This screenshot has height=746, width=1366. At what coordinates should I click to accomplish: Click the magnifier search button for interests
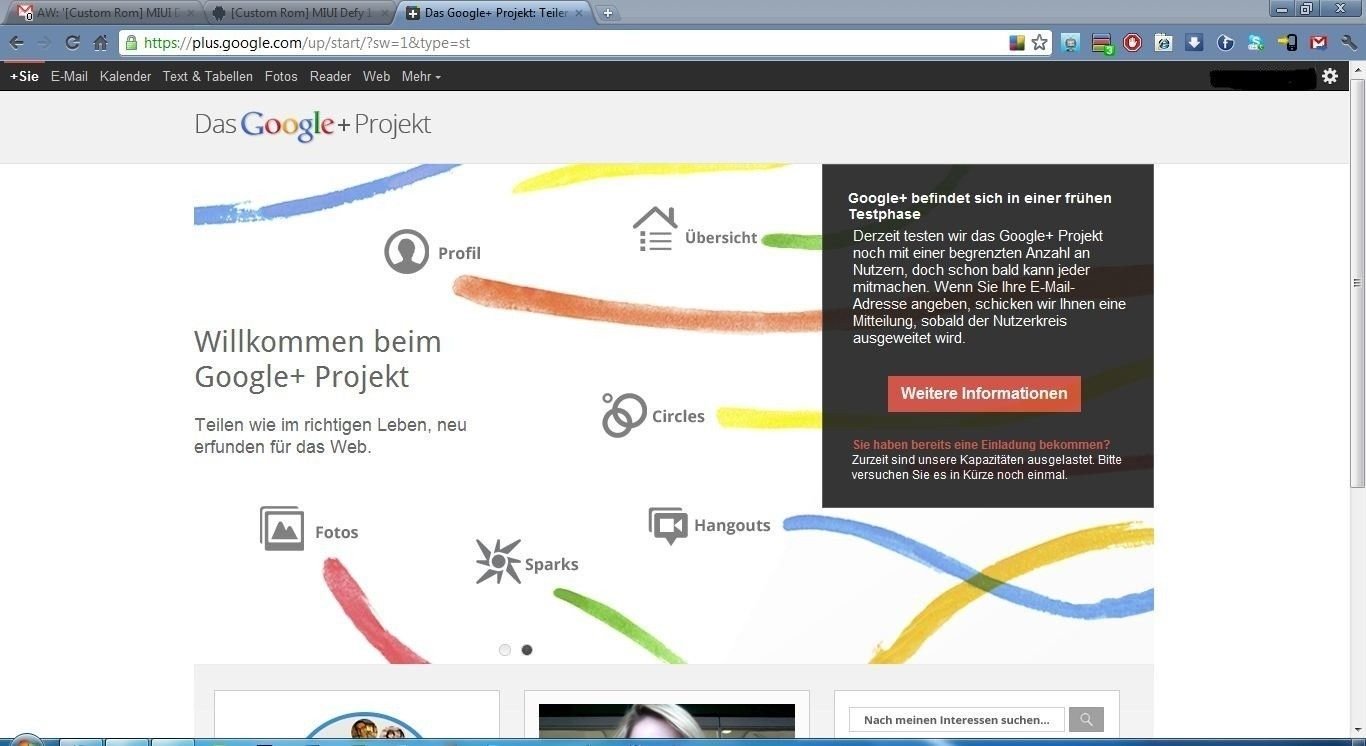1086,719
